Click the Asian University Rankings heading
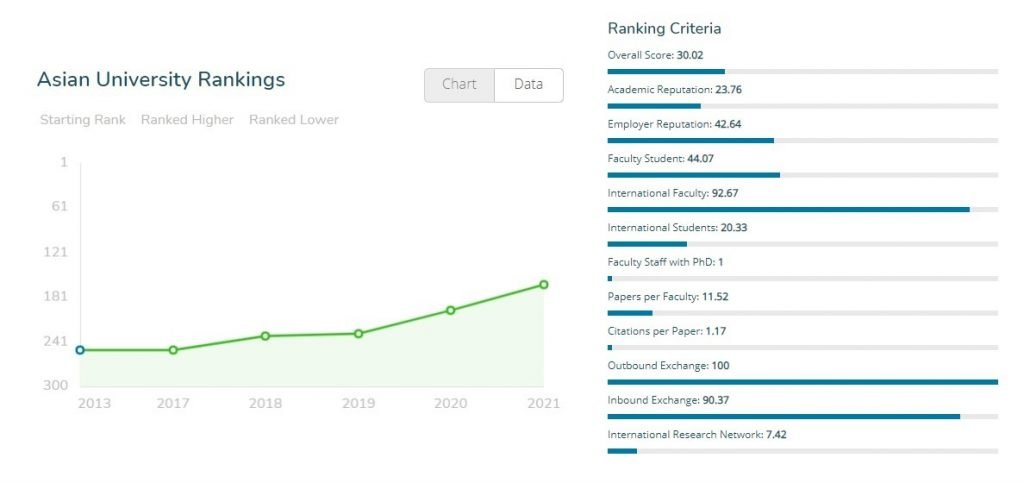 (161, 80)
